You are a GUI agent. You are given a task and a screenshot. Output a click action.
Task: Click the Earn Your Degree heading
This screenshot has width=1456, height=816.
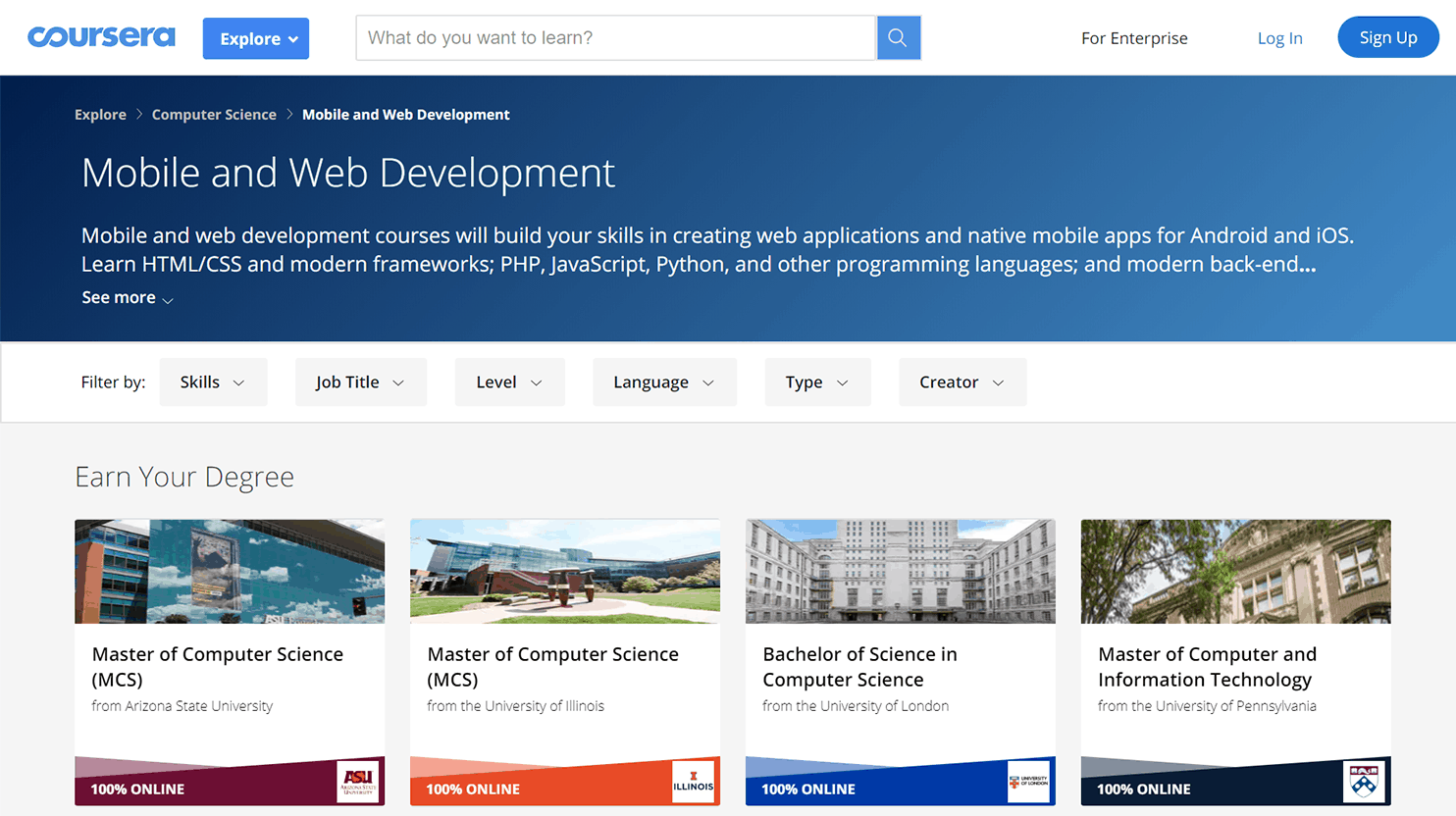point(184,477)
